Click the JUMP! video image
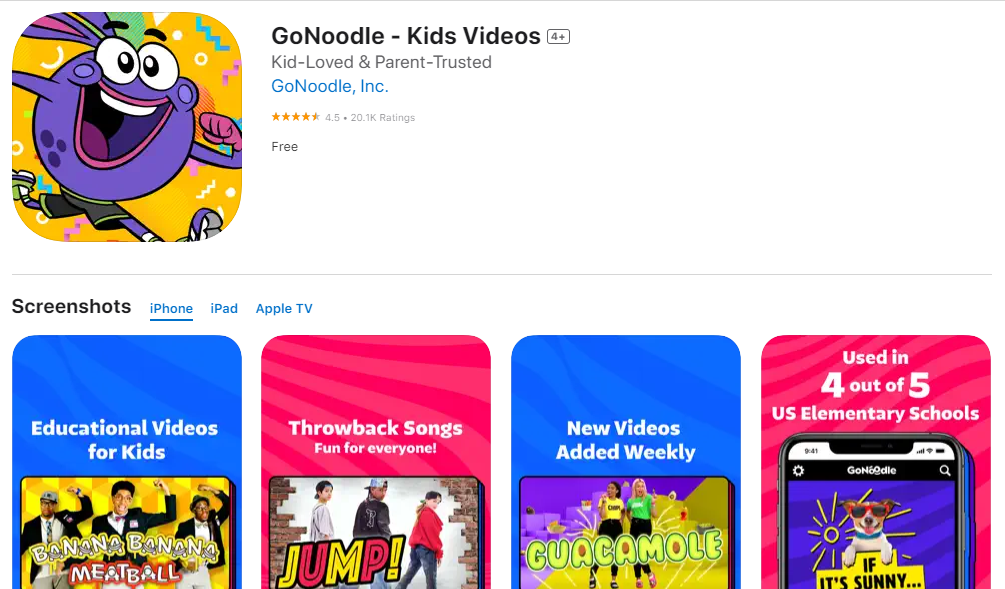The width and height of the screenshot is (1005, 589). click(x=374, y=533)
